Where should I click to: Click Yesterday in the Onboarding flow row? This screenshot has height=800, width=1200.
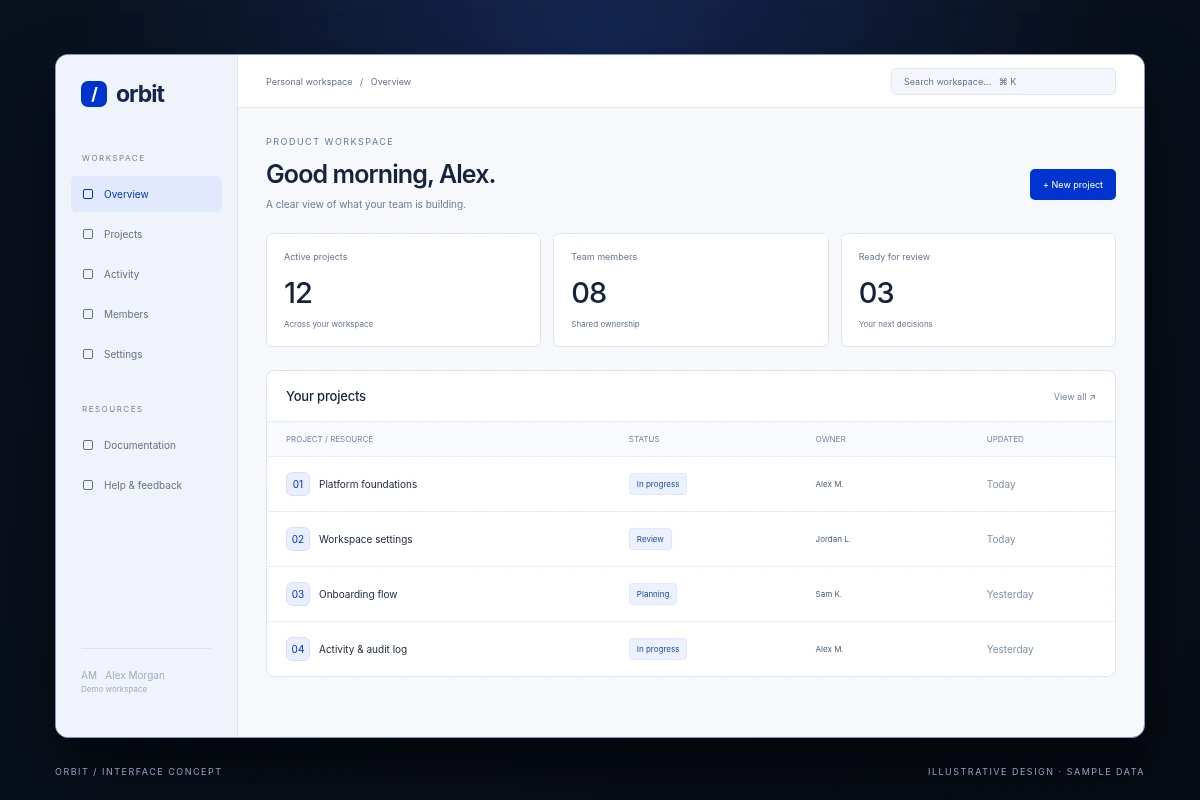1010,594
